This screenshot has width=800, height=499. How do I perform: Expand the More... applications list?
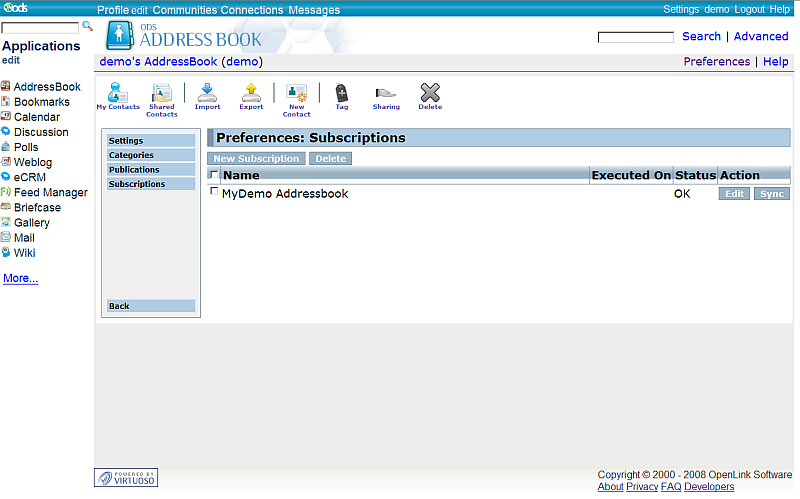pos(20,278)
